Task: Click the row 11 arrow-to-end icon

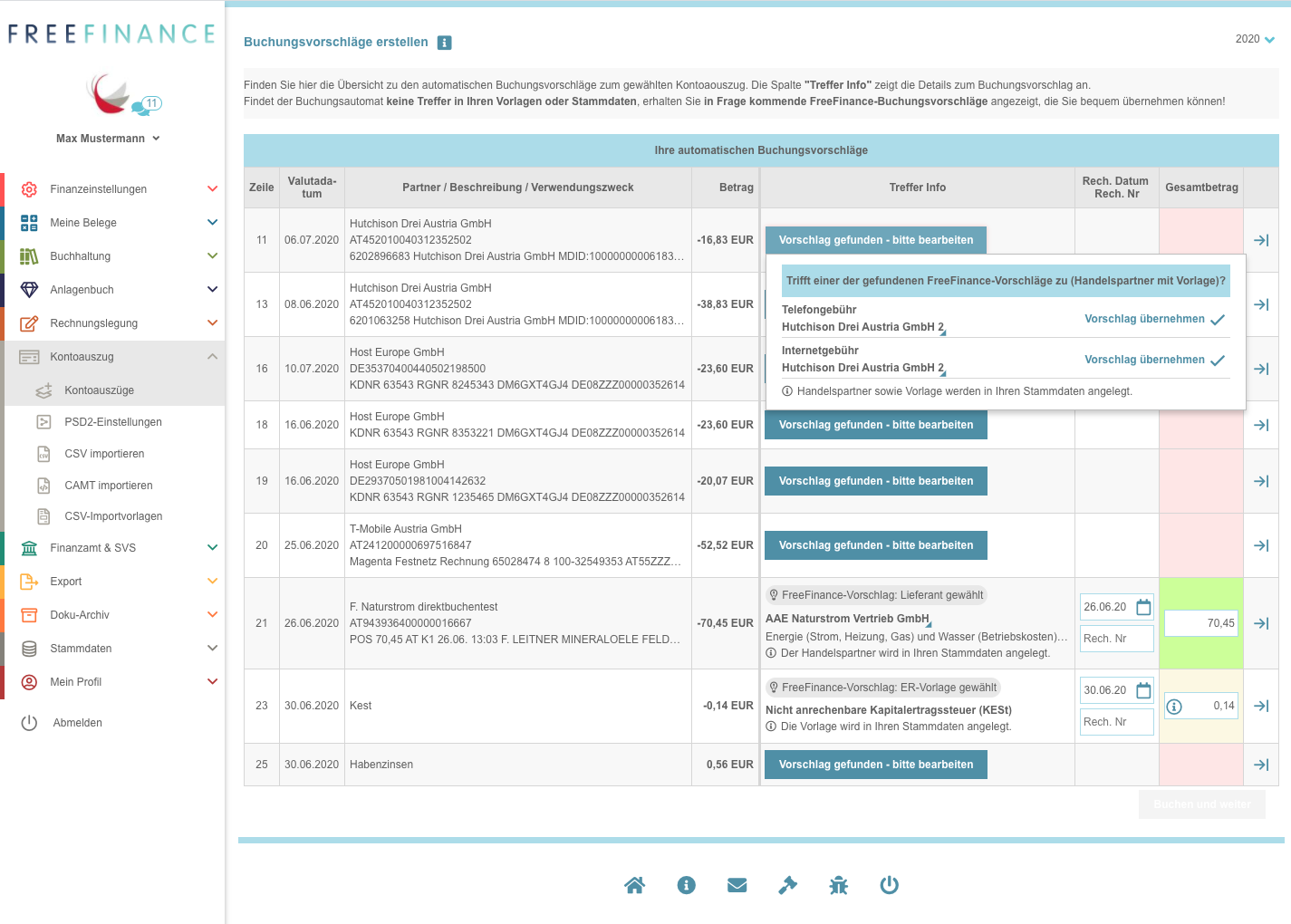Action: [1261, 240]
